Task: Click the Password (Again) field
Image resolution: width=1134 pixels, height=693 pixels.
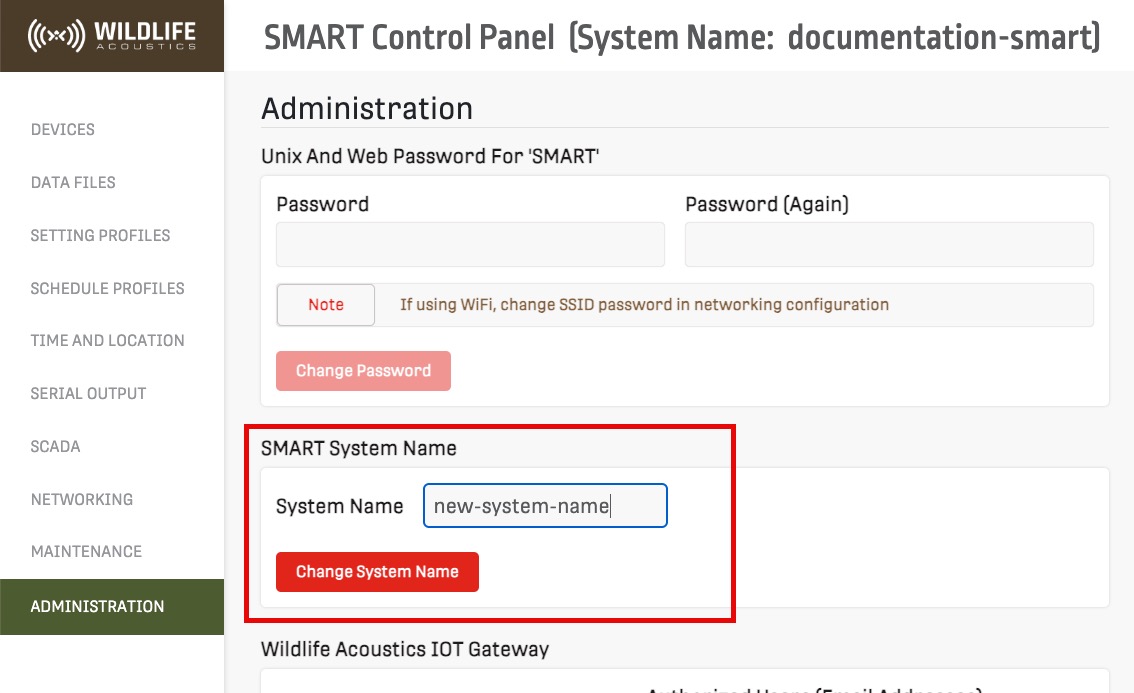Action: click(888, 245)
